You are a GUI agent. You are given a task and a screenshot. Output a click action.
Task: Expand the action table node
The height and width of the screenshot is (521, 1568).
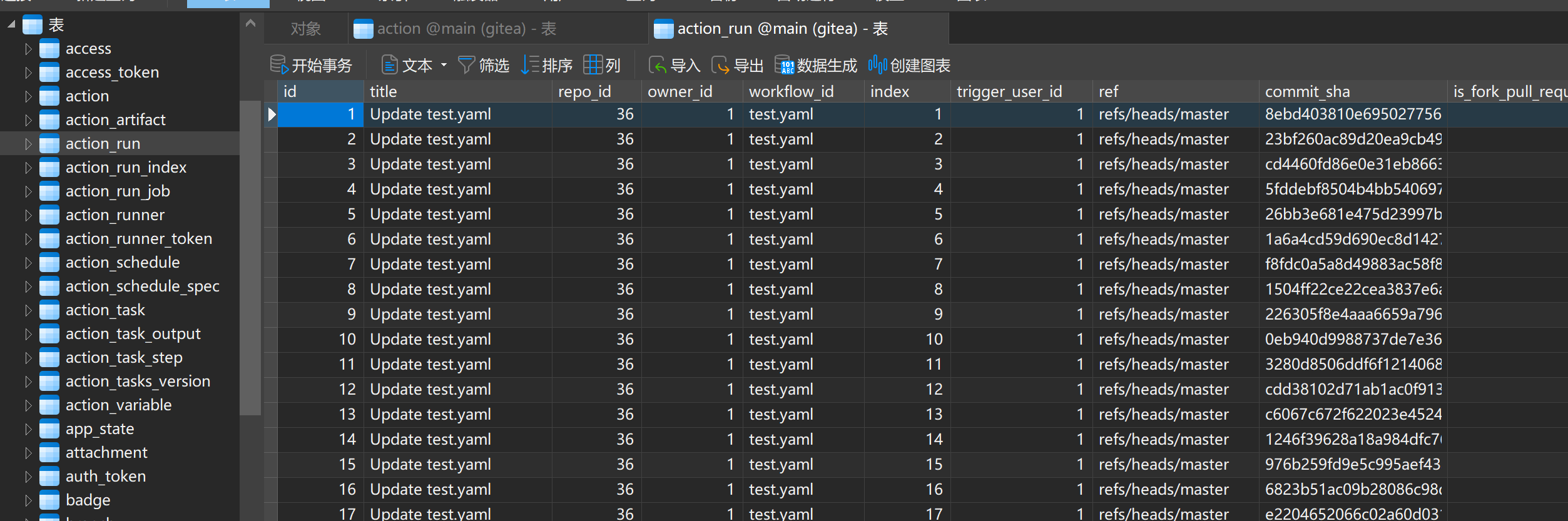[28, 96]
